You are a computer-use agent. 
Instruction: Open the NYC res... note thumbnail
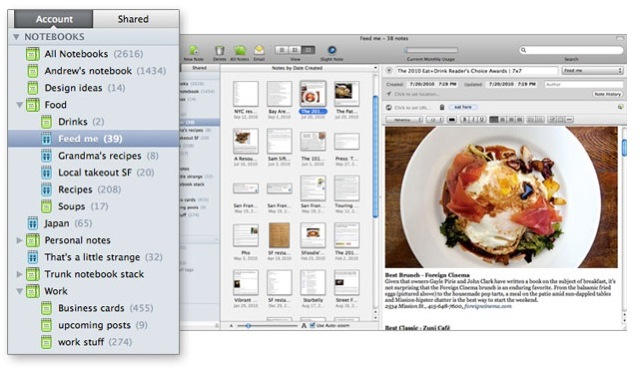coord(245,94)
